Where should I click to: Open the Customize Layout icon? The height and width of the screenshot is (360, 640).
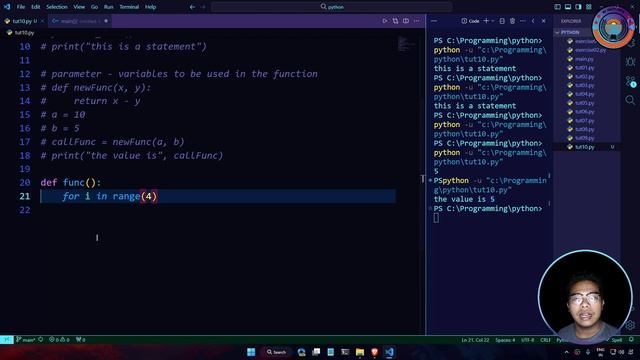(589, 7)
